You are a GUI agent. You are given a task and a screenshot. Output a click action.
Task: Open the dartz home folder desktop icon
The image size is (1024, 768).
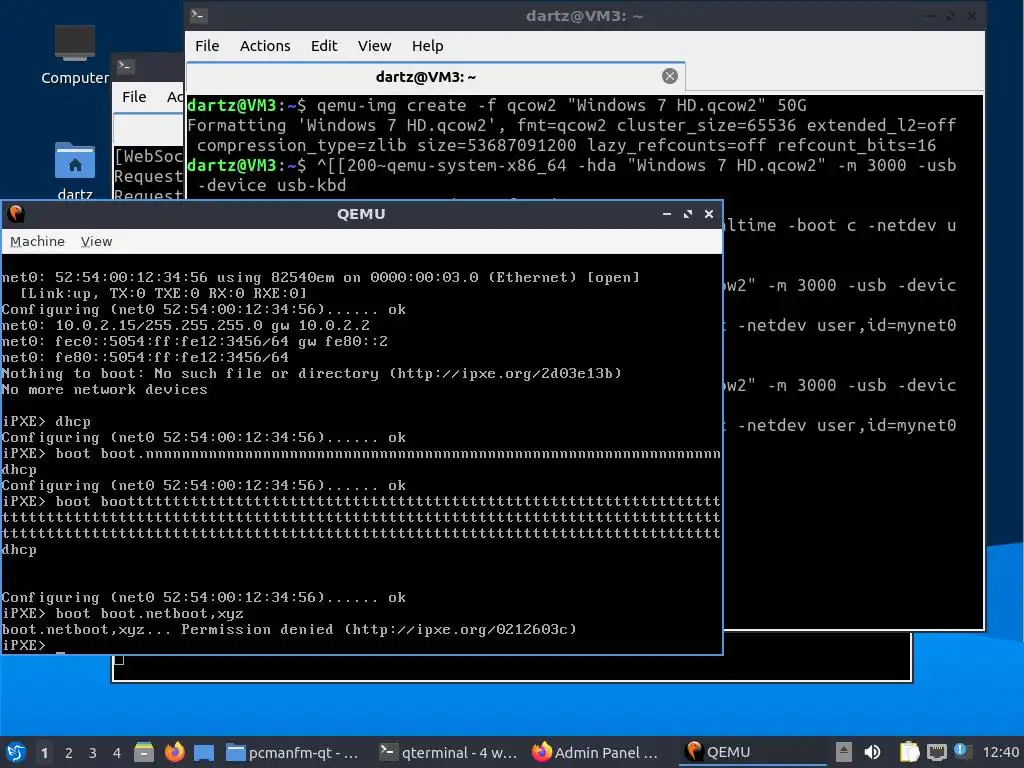click(x=74, y=171)
